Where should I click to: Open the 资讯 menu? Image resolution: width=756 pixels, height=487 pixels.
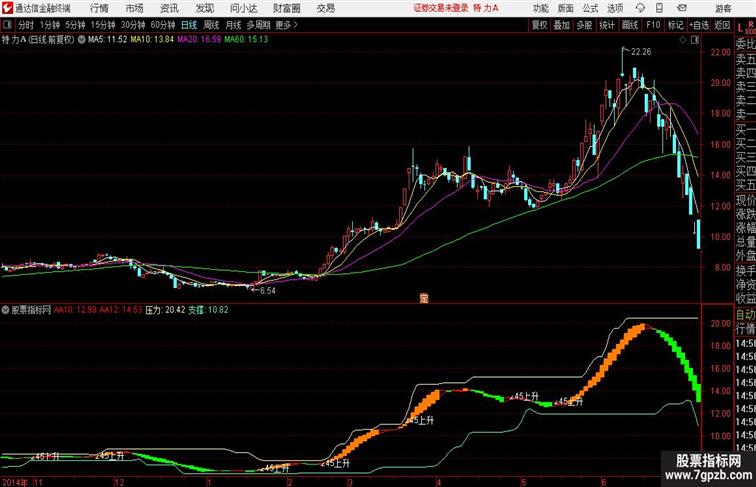click(169, 8)
